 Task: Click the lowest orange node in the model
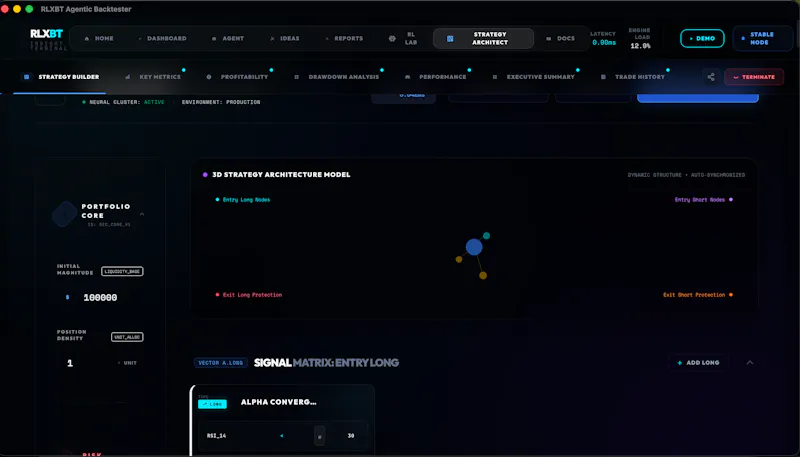[x=483, y=275]
